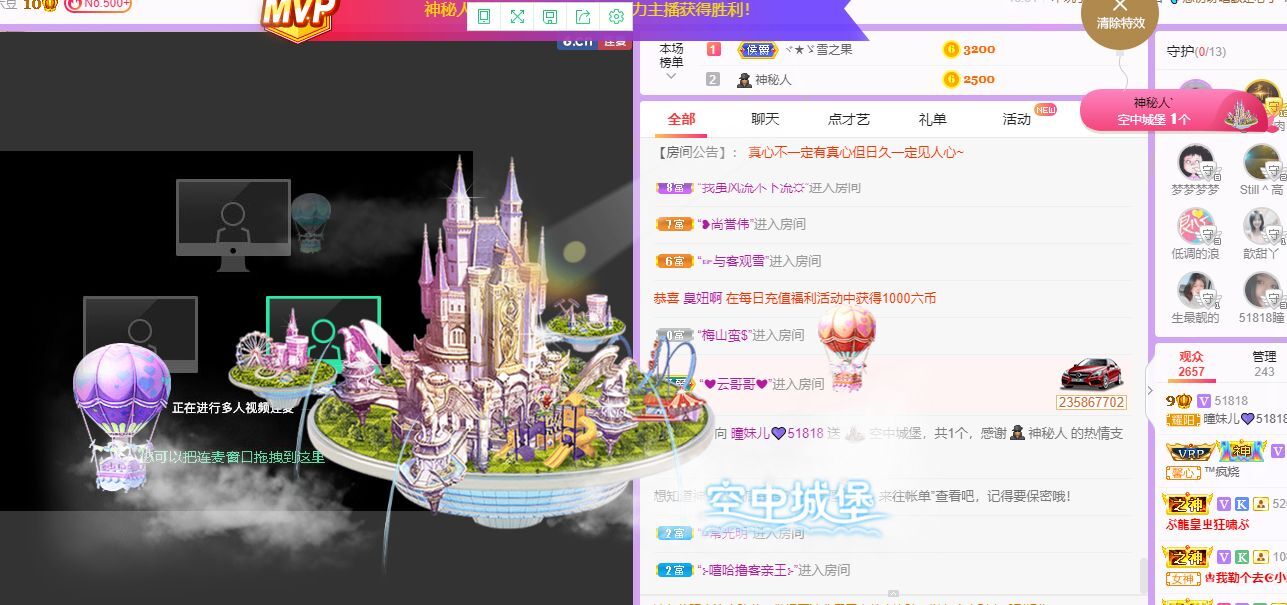Click the tablet/device icon in the floating toolbar
The width and height of the screenshot is (1287, 605).
coord(484,17)
